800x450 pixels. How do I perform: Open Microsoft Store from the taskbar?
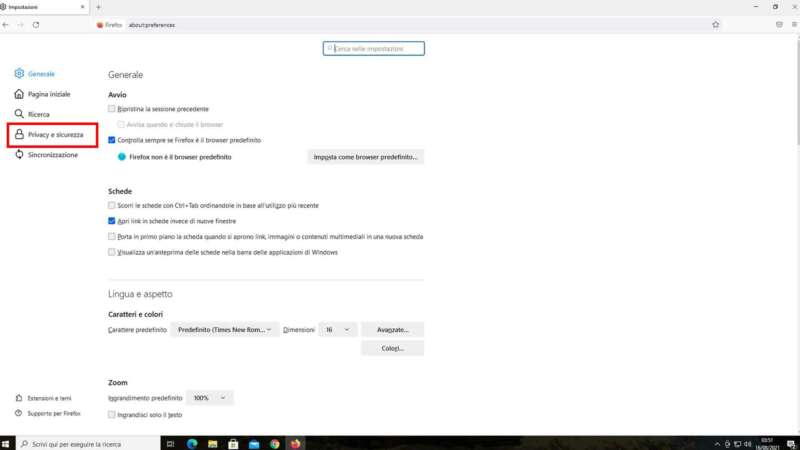233,444
